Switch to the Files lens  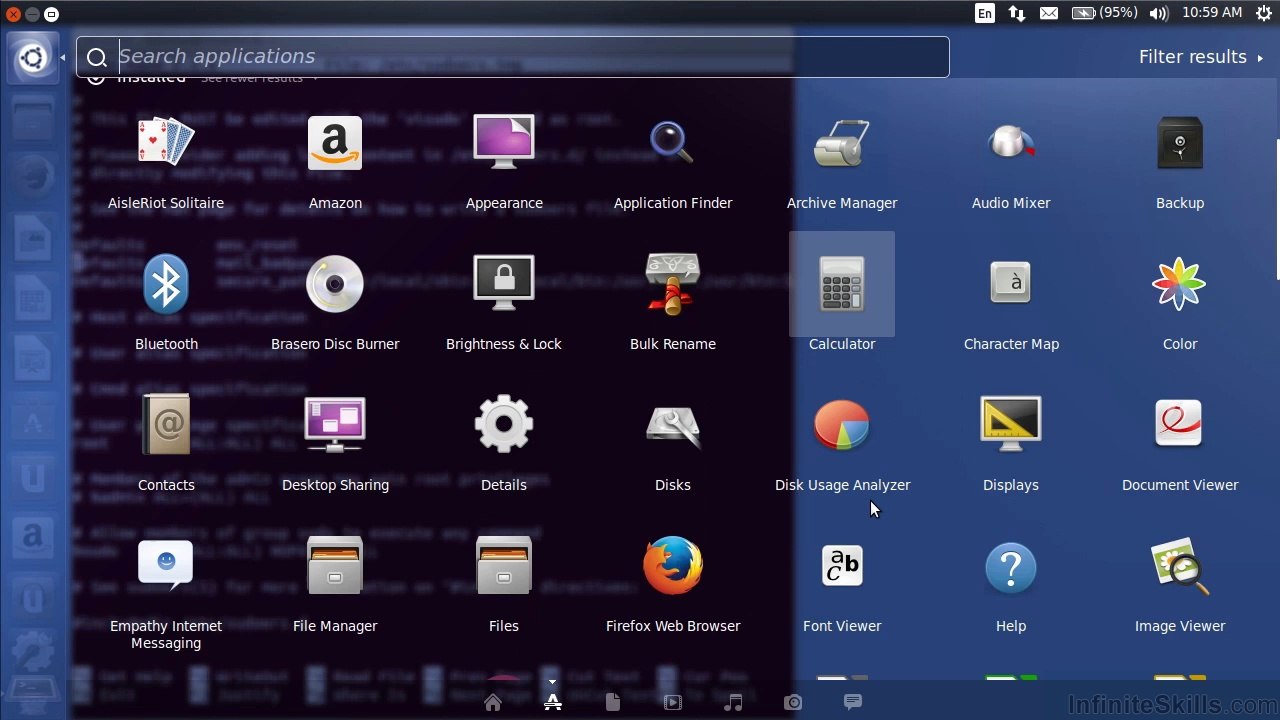point(613,703)
